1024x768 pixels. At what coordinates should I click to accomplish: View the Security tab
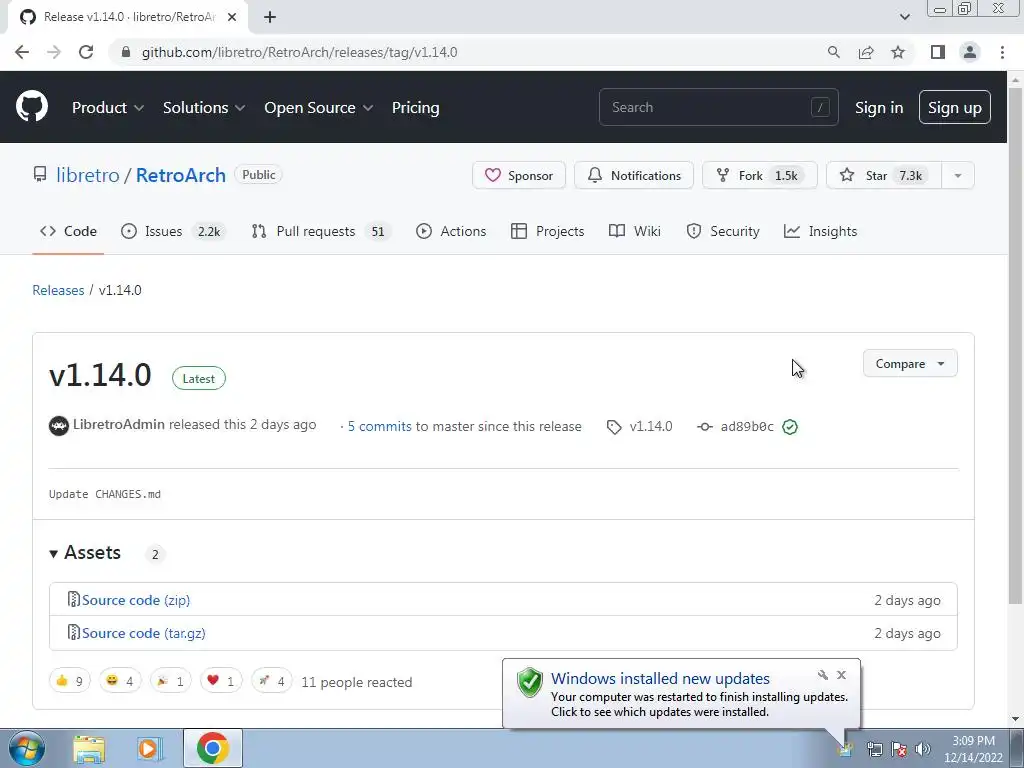(x=723, y=231)
